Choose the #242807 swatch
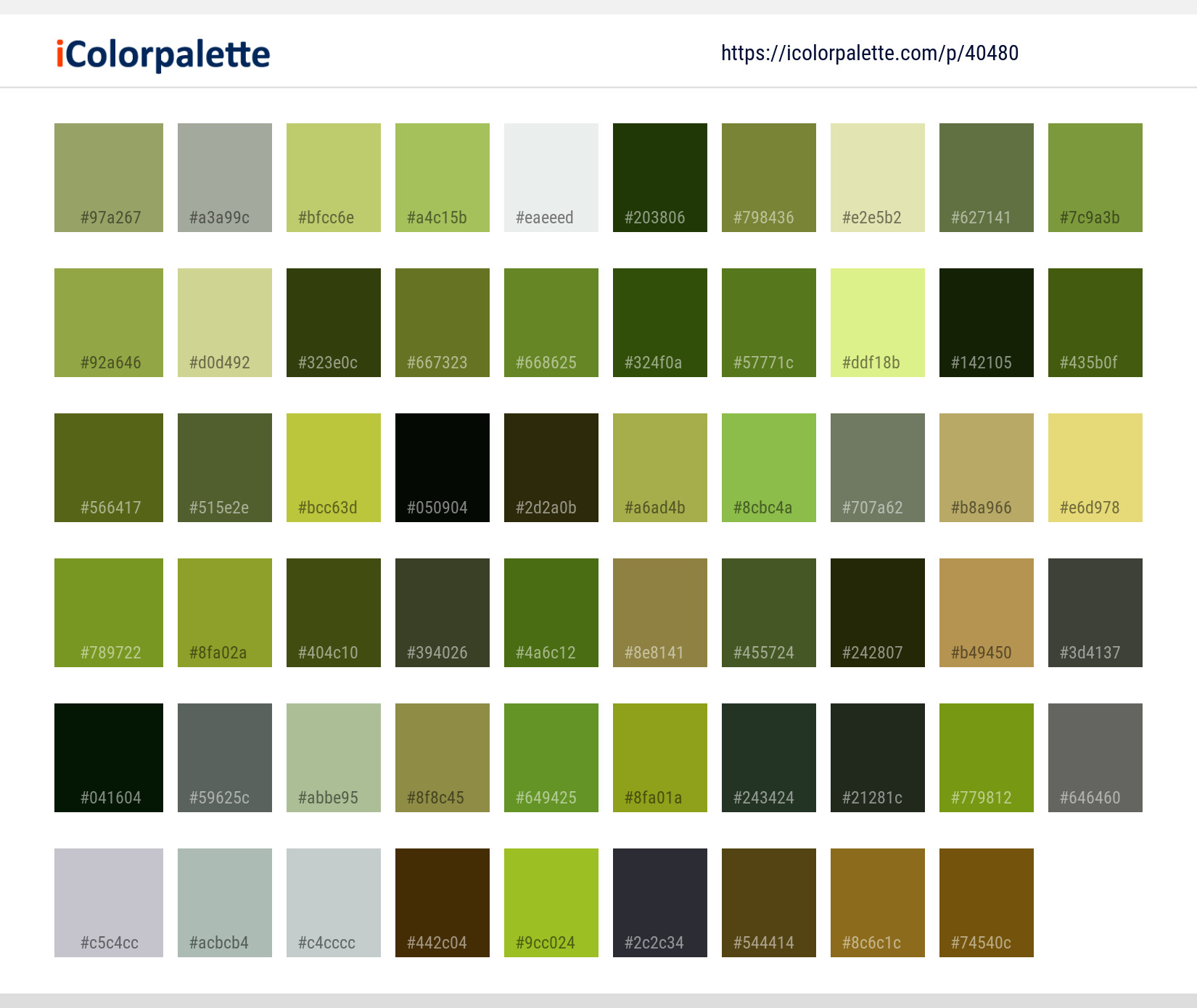1197x1008 pixels. pos(878,613)
